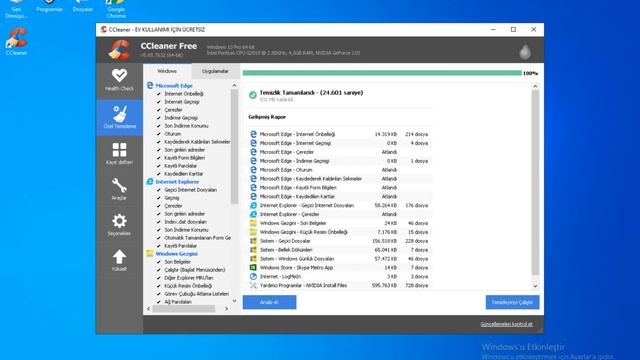Select the Internet Explorer tree group

[x=177, y=182]
